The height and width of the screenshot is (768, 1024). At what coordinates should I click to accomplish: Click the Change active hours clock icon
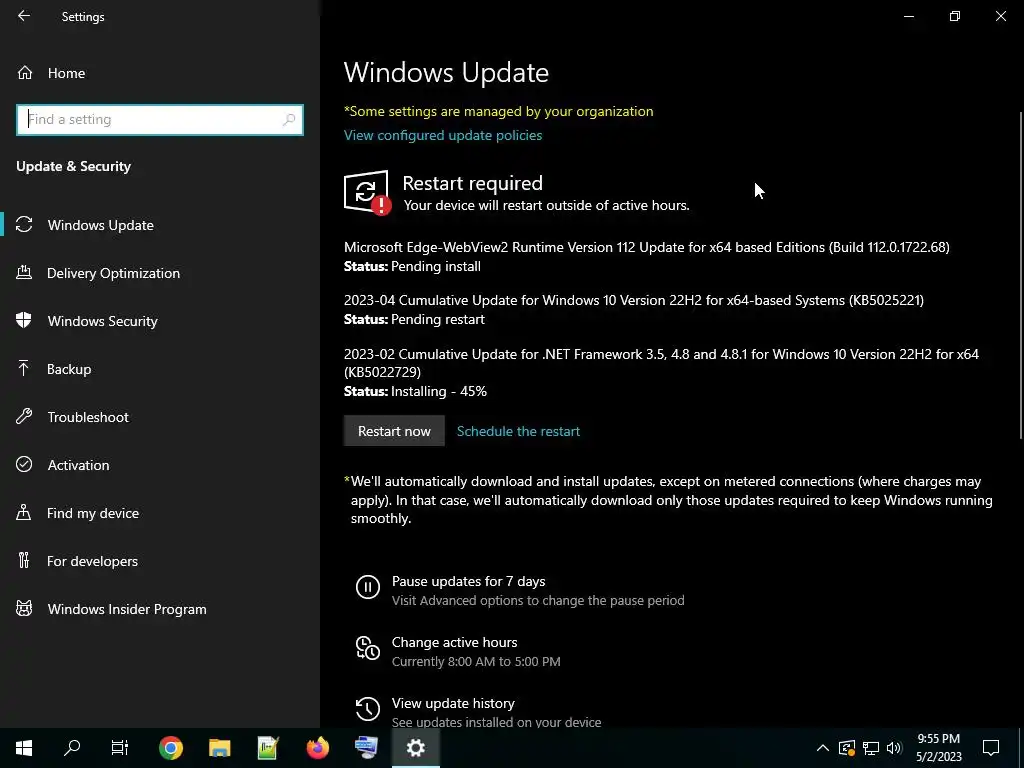coord(368,648)
